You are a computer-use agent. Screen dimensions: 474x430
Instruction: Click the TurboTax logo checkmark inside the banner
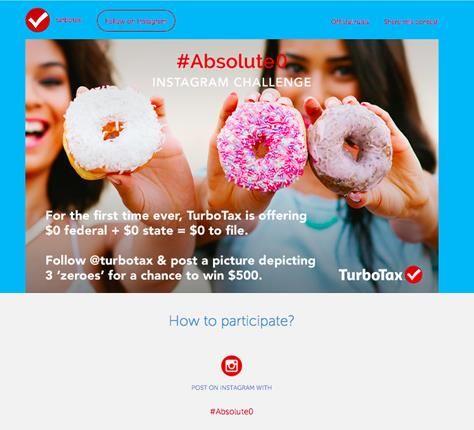(414, 275)
